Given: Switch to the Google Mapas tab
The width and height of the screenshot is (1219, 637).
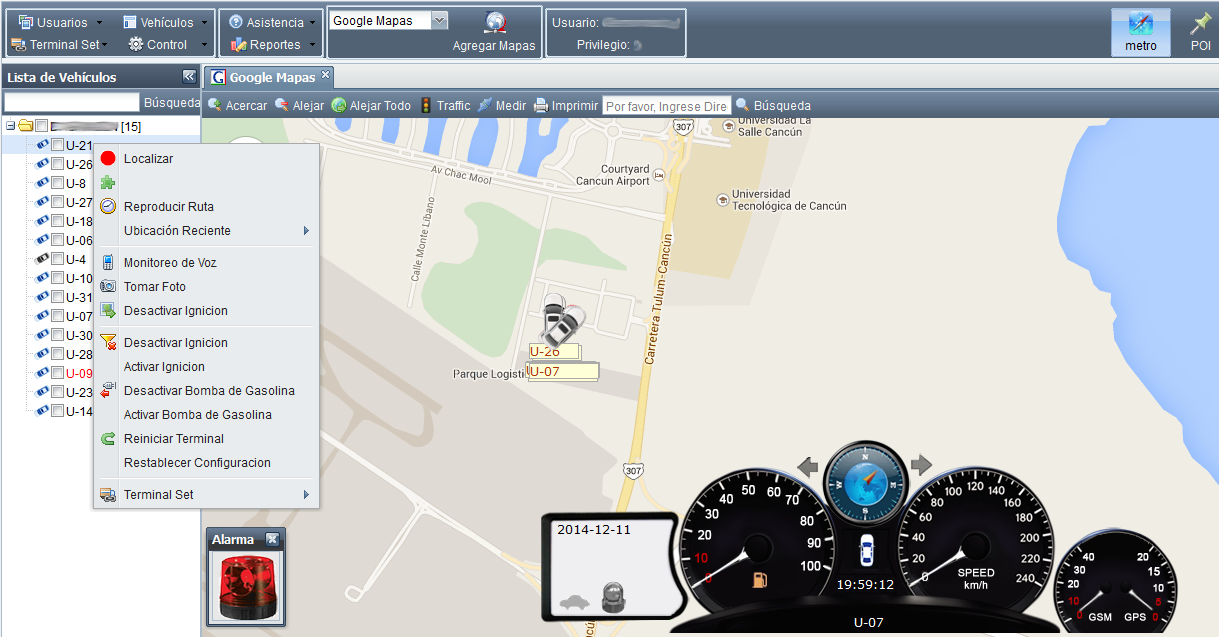Looking at the screenshot, I should (268, 77).
